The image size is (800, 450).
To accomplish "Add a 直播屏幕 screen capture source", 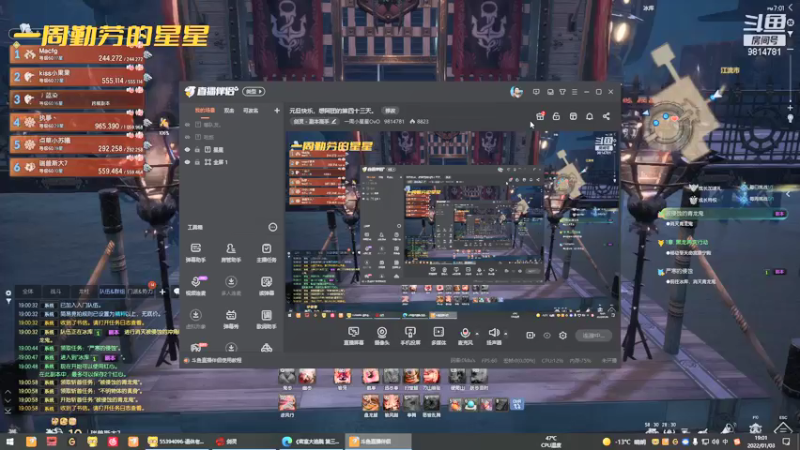I will 353,336.
